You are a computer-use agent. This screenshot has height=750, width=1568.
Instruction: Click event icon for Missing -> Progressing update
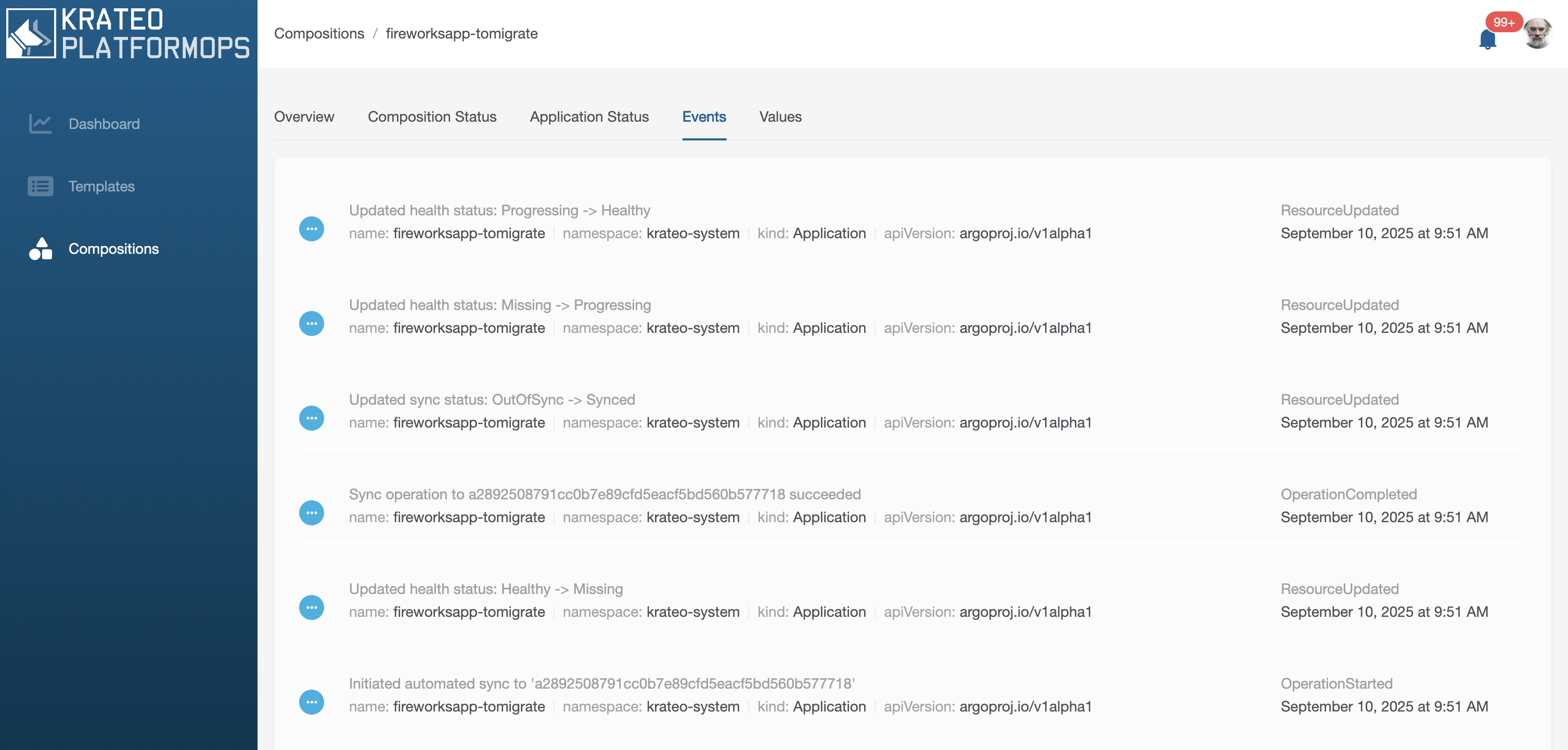coord(311,324)
